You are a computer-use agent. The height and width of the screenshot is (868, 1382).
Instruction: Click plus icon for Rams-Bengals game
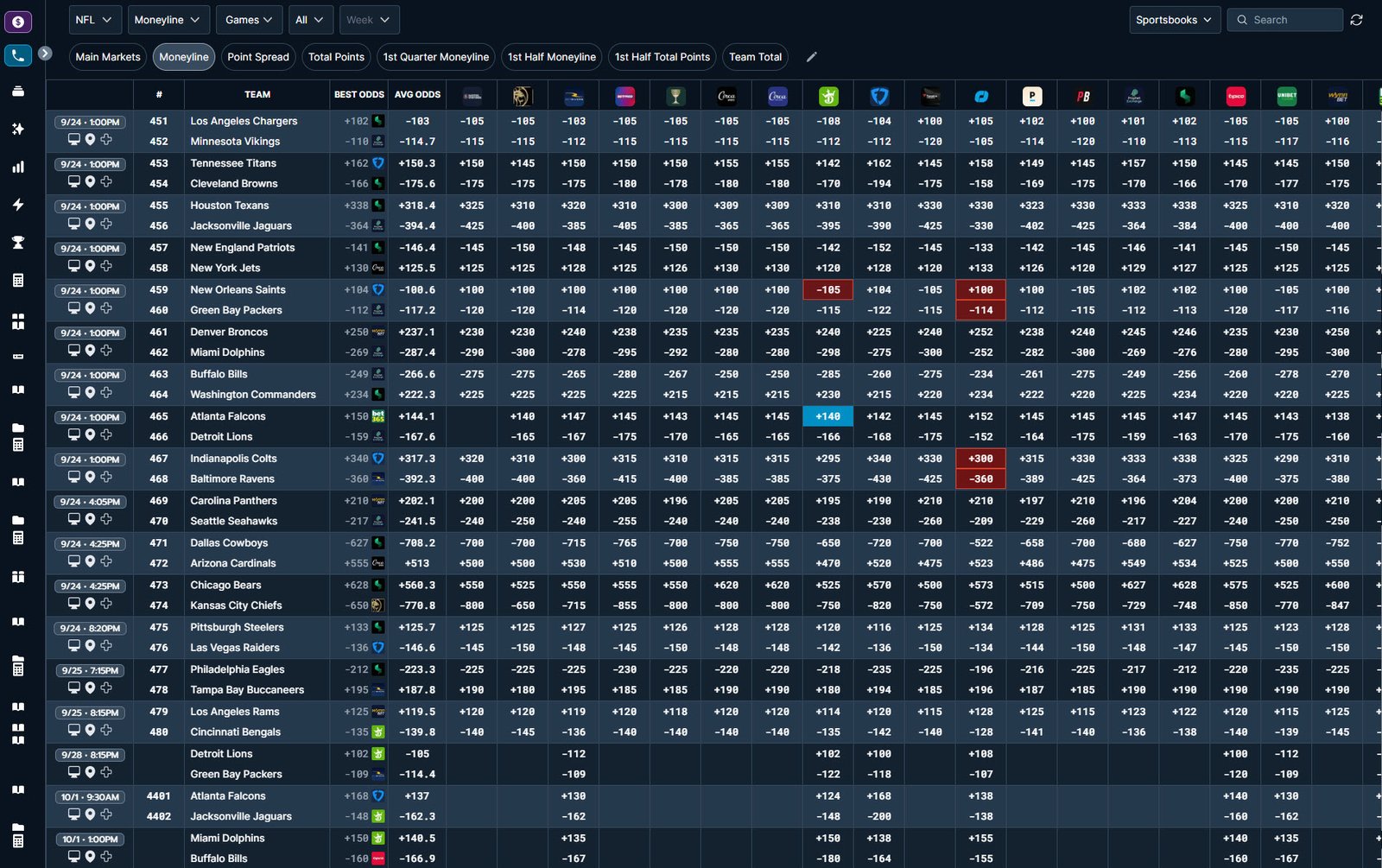pyautogui.click(x=106, y=729)
